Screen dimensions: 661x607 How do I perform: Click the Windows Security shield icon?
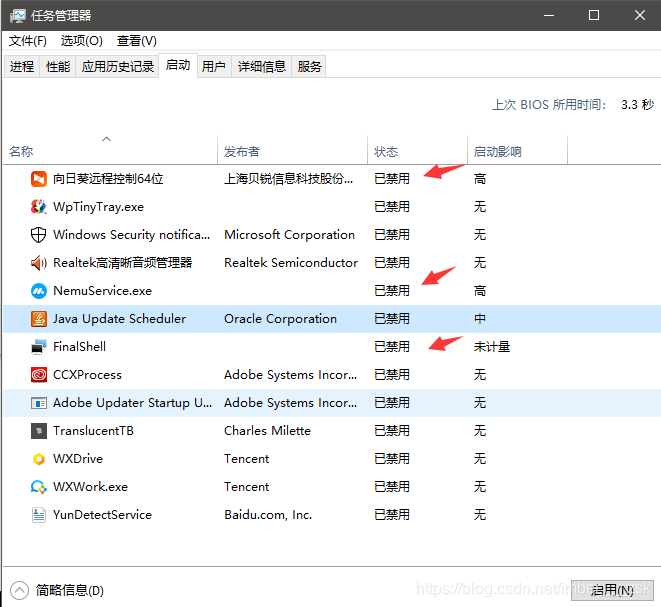(x=39, y=235)
